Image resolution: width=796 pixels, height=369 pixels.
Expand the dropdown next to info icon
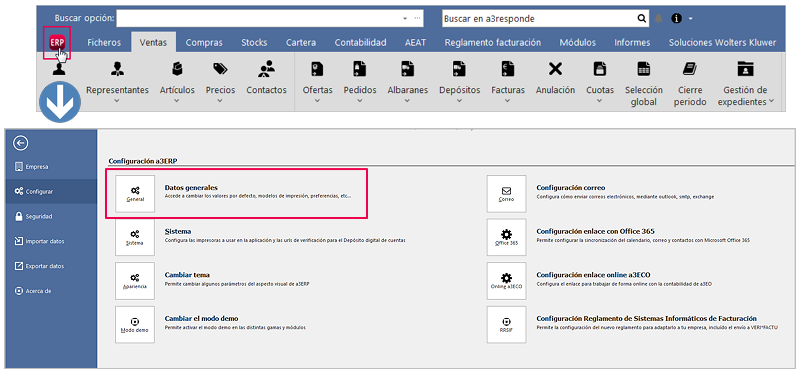pyautogui.click(x=690, y=19)
